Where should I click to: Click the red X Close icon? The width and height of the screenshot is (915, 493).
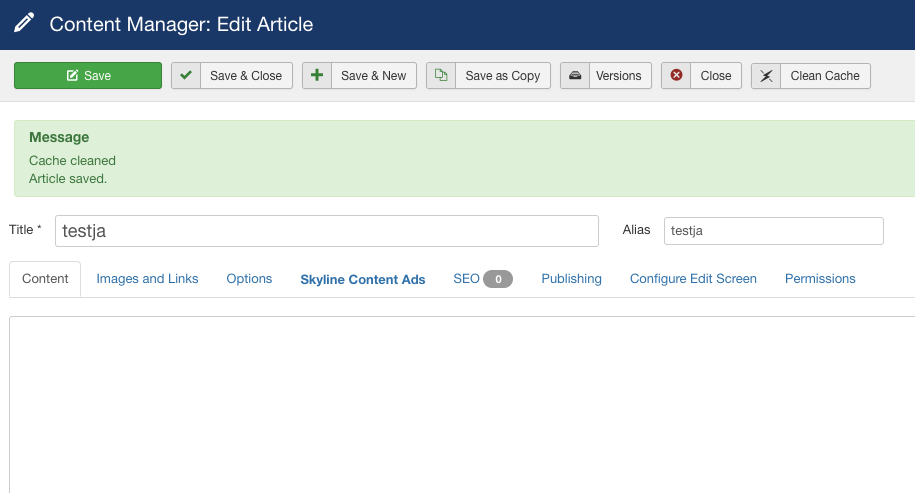click(x=676, y=76)
